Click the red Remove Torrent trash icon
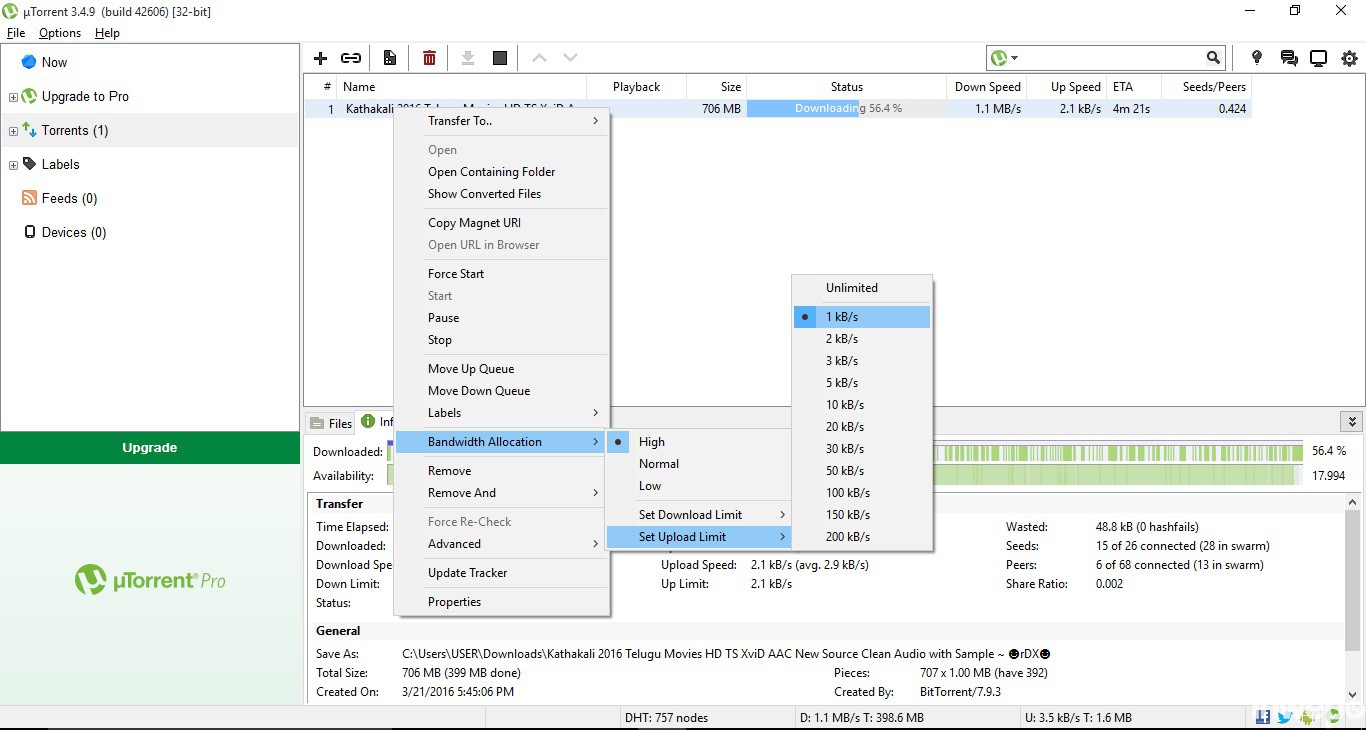 click(x=429, y=58)
